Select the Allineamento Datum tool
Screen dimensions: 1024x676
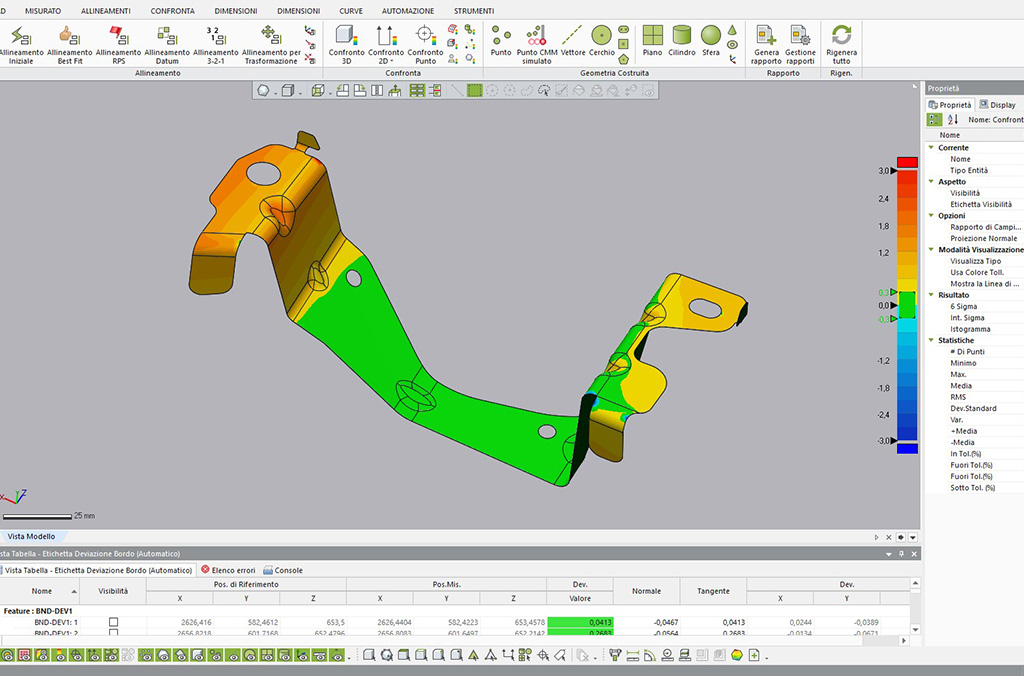click(x=167, y=44)
